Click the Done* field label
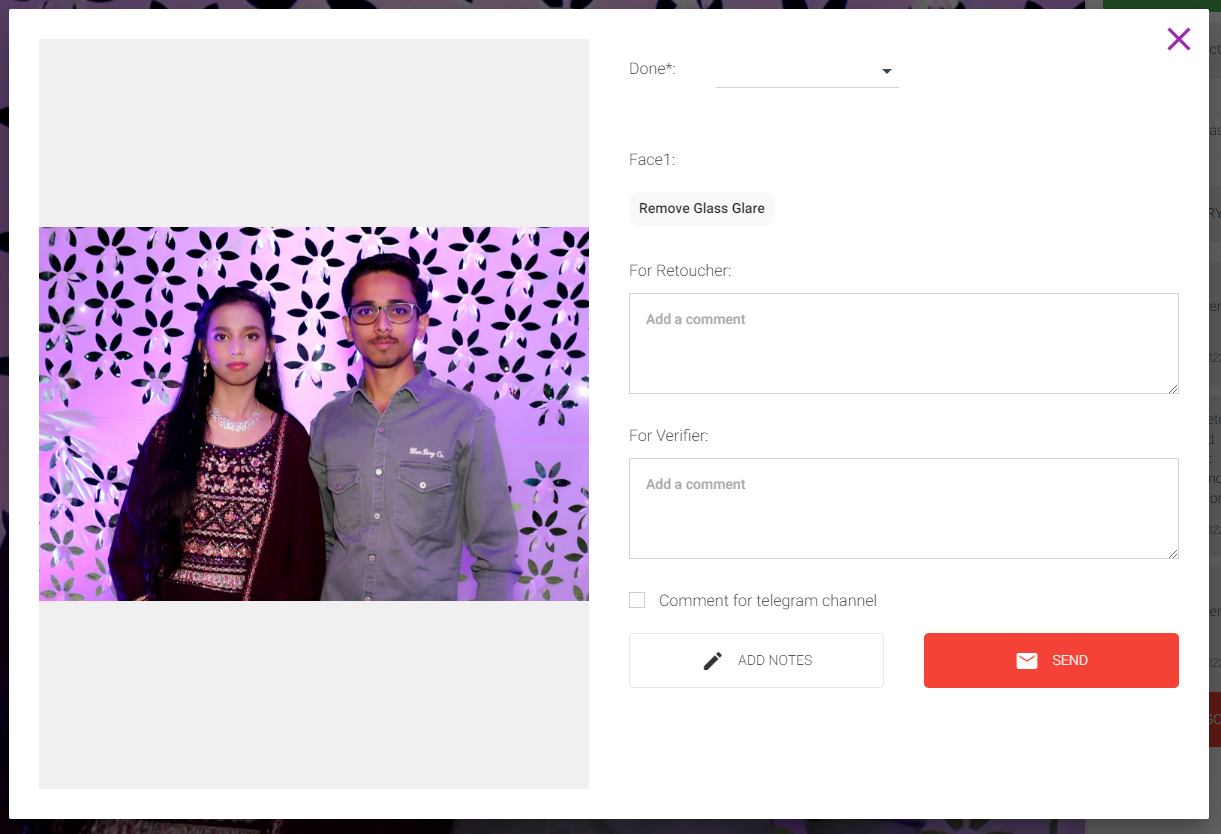The image size is (1221, 834). 652,69
